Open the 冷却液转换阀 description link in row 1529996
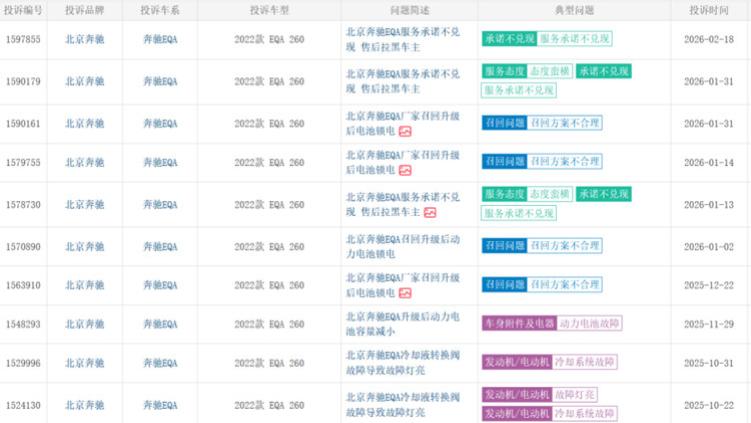The image size is (751, 423). pos(403,363)
